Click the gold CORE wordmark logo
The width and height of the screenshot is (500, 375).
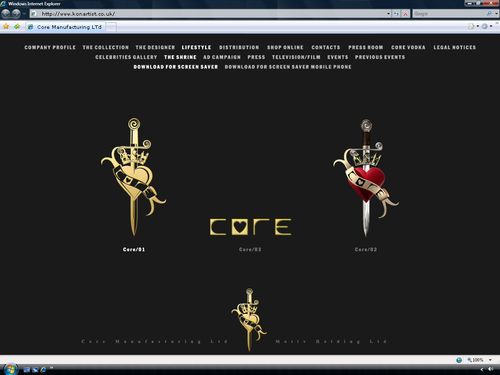click(x=250, y=227)
